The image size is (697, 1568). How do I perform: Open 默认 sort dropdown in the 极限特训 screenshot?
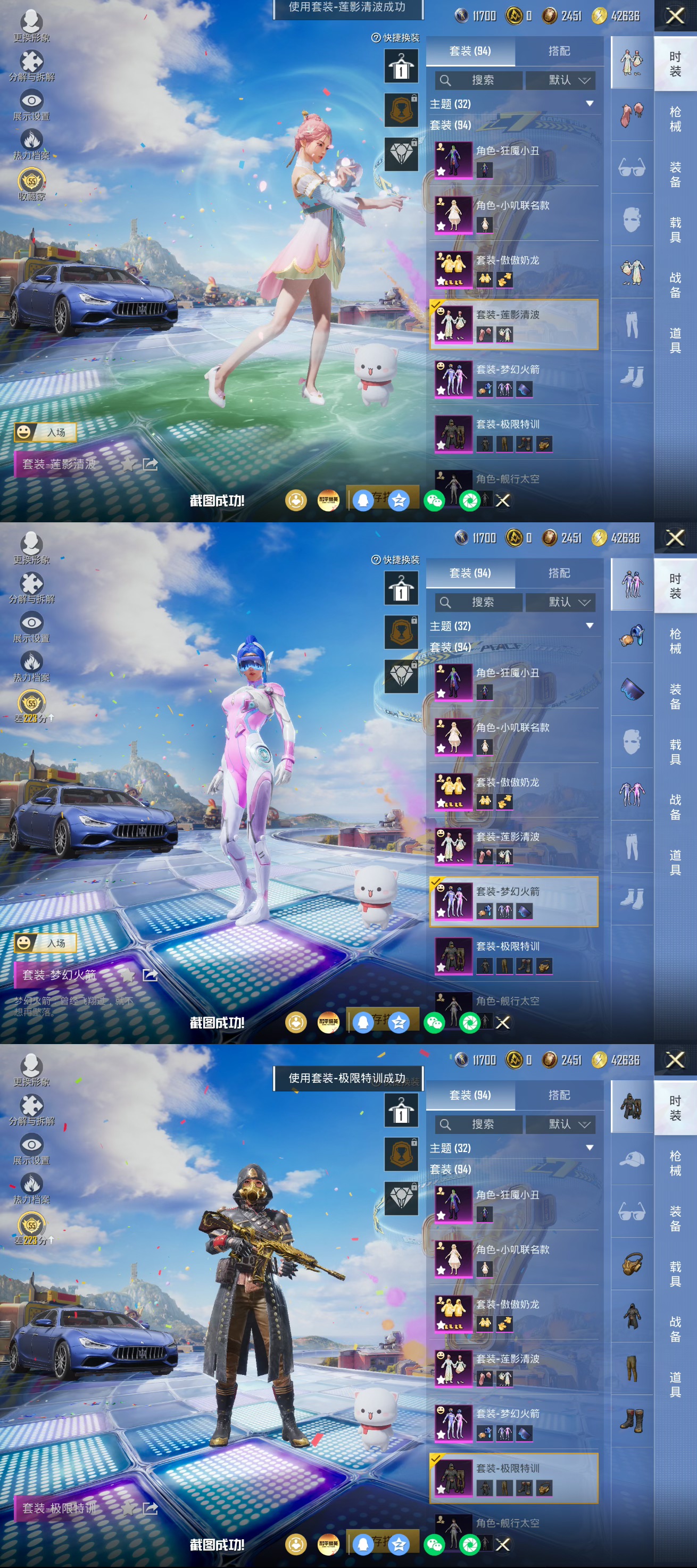560,1125
